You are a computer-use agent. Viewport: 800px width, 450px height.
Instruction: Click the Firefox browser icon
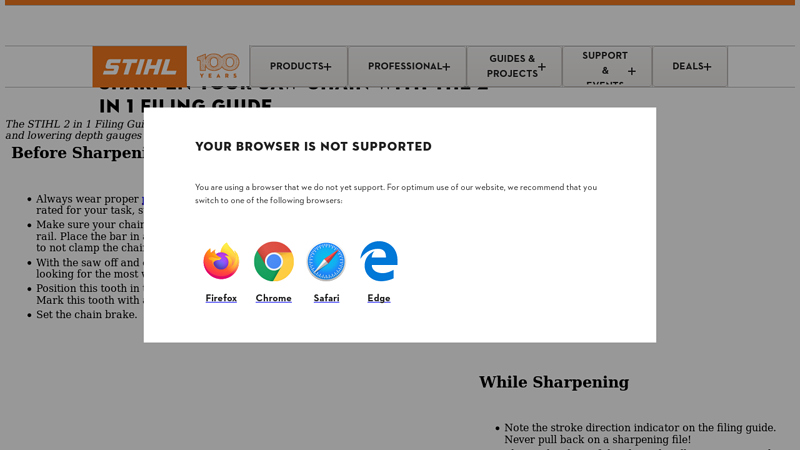[x=221, y=261]
